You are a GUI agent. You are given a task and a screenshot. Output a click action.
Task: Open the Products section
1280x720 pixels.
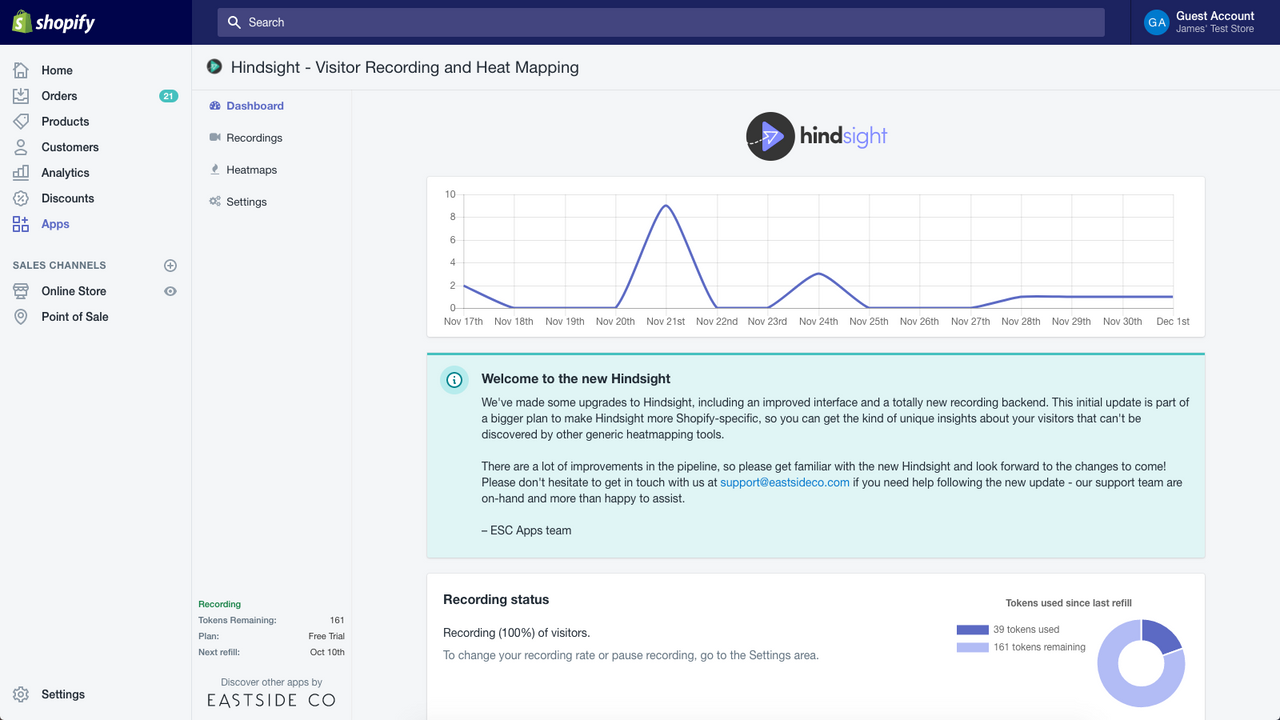(65, 121)
